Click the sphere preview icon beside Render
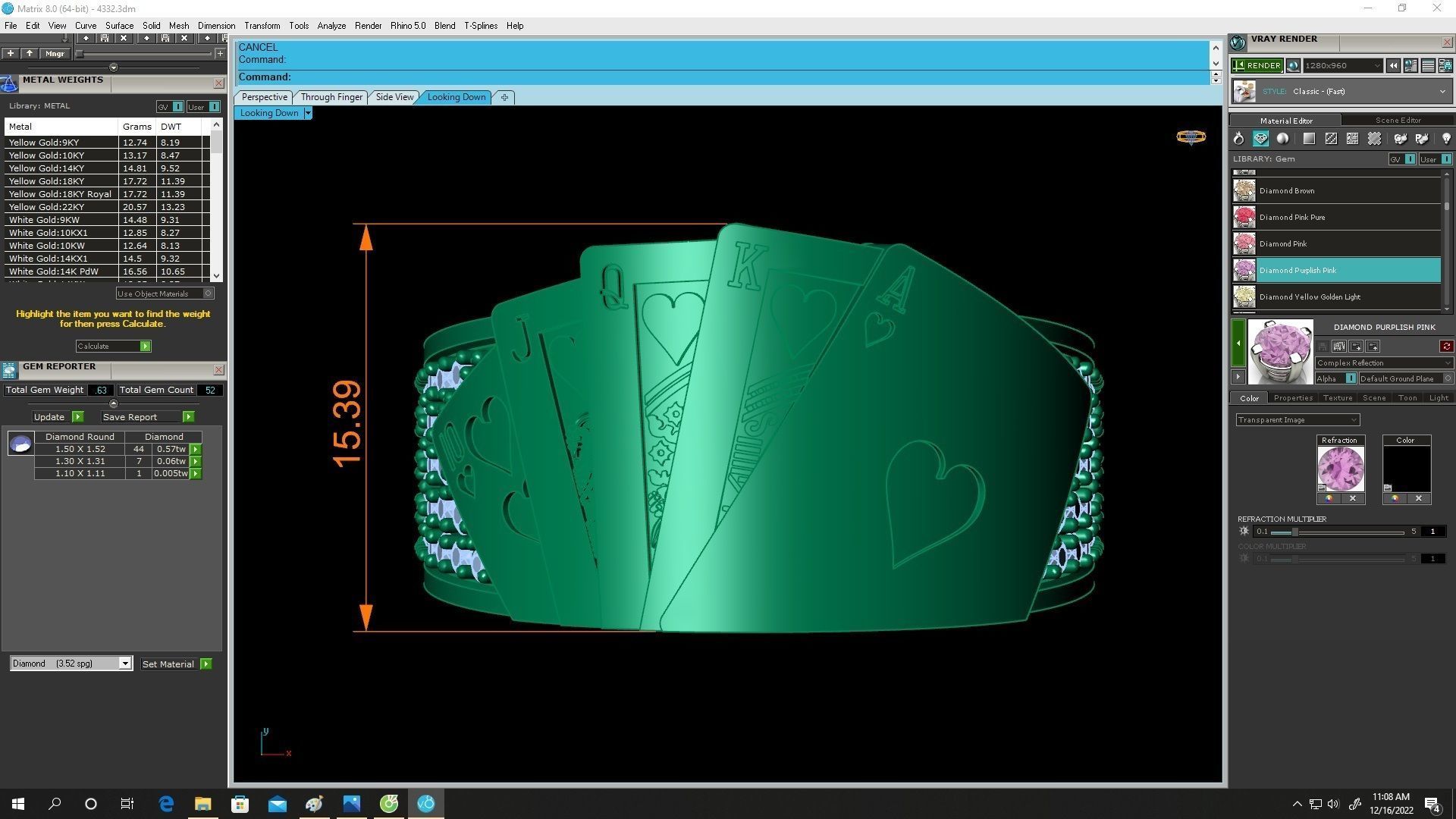The height and width of the screenshot is (819, 1456). (x=1293, y=66)
